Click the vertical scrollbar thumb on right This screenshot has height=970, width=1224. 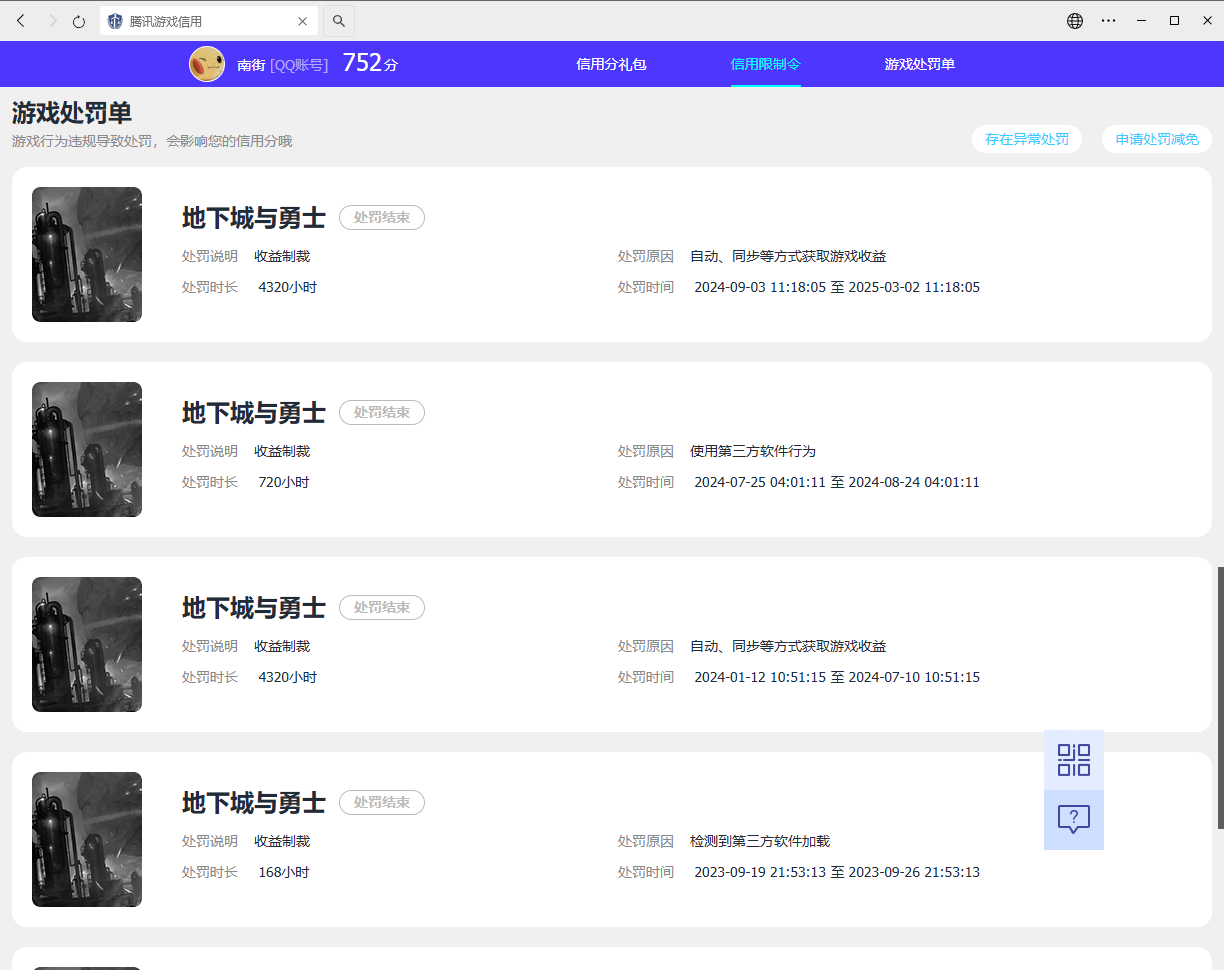[1220, 697]
